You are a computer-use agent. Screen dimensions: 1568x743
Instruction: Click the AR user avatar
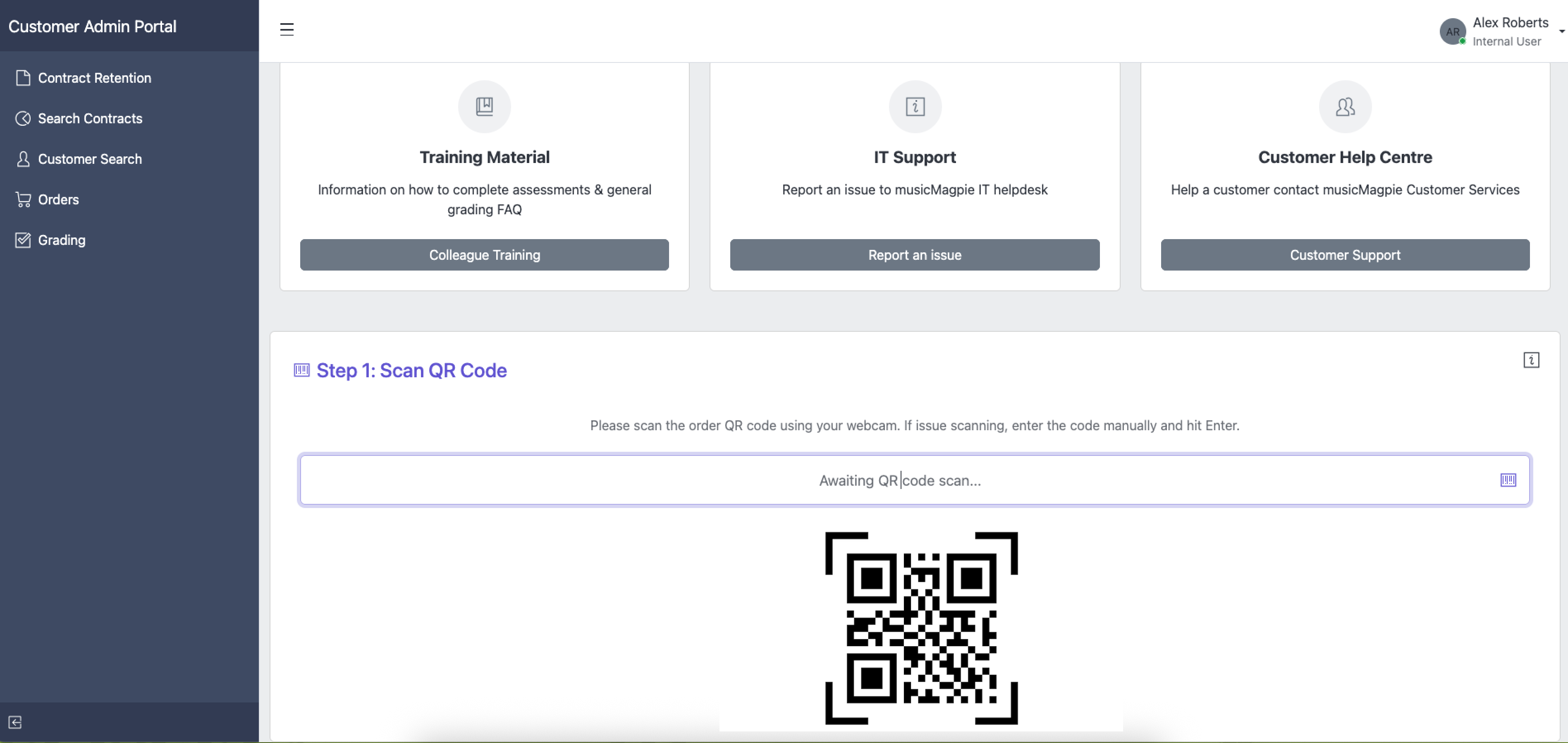pyautogui.click(x=1452, y=32)
